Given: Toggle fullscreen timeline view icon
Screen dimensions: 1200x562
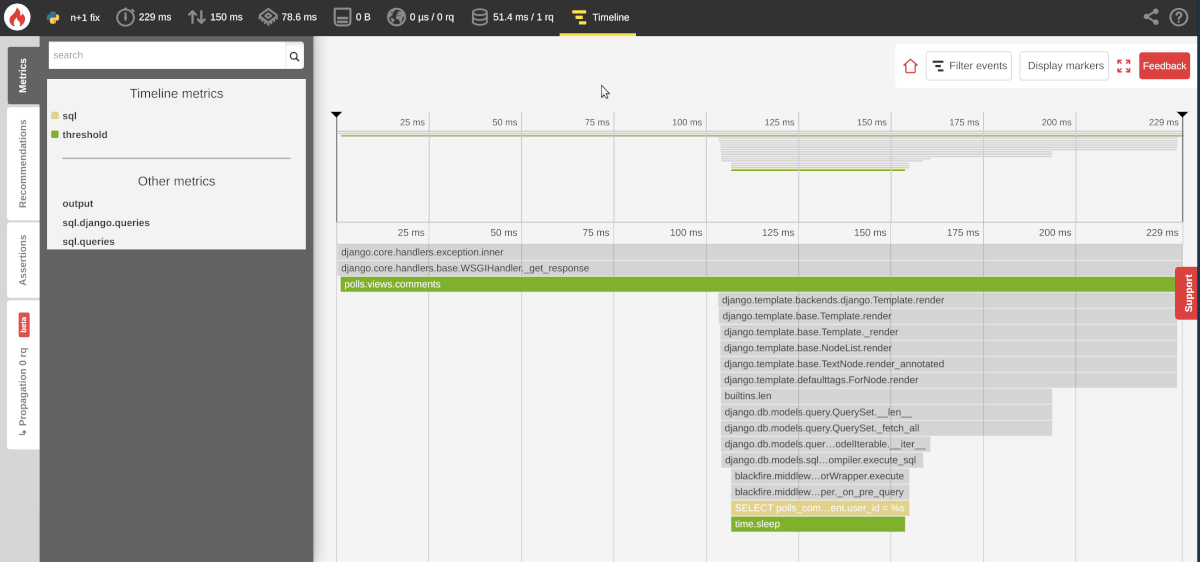Looking at the screenshot, I should 1123,66.
